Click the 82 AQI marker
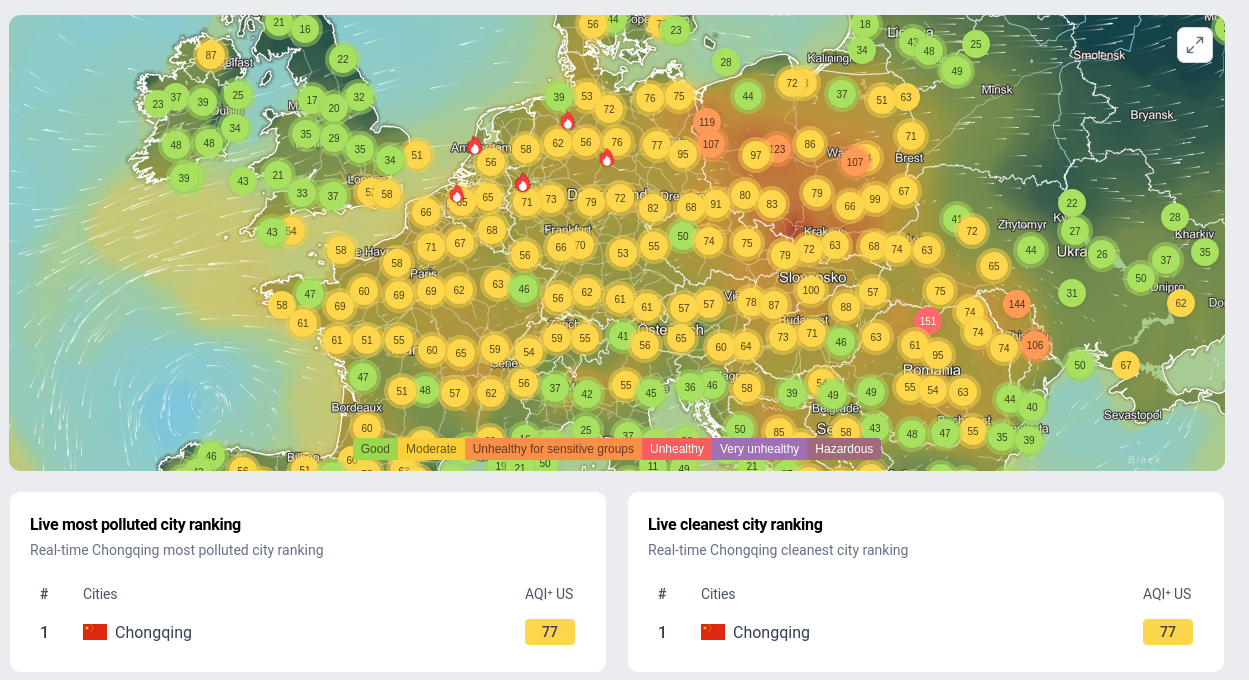This screenshot has width=1249, height=680. coord(653,208)
